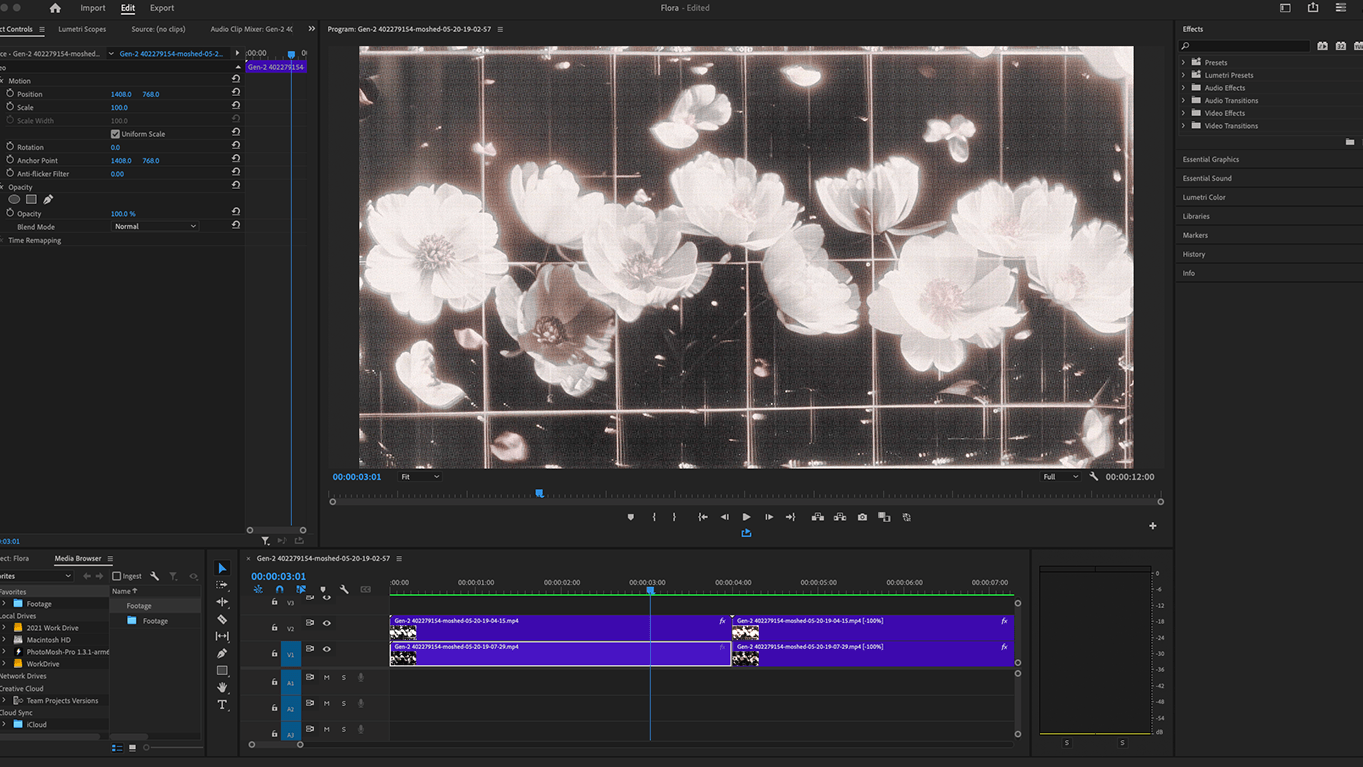The height and width of the screenshot is (767, 1363).
Task: Expand the Video Effects folder
Action: pos(1184,113)
